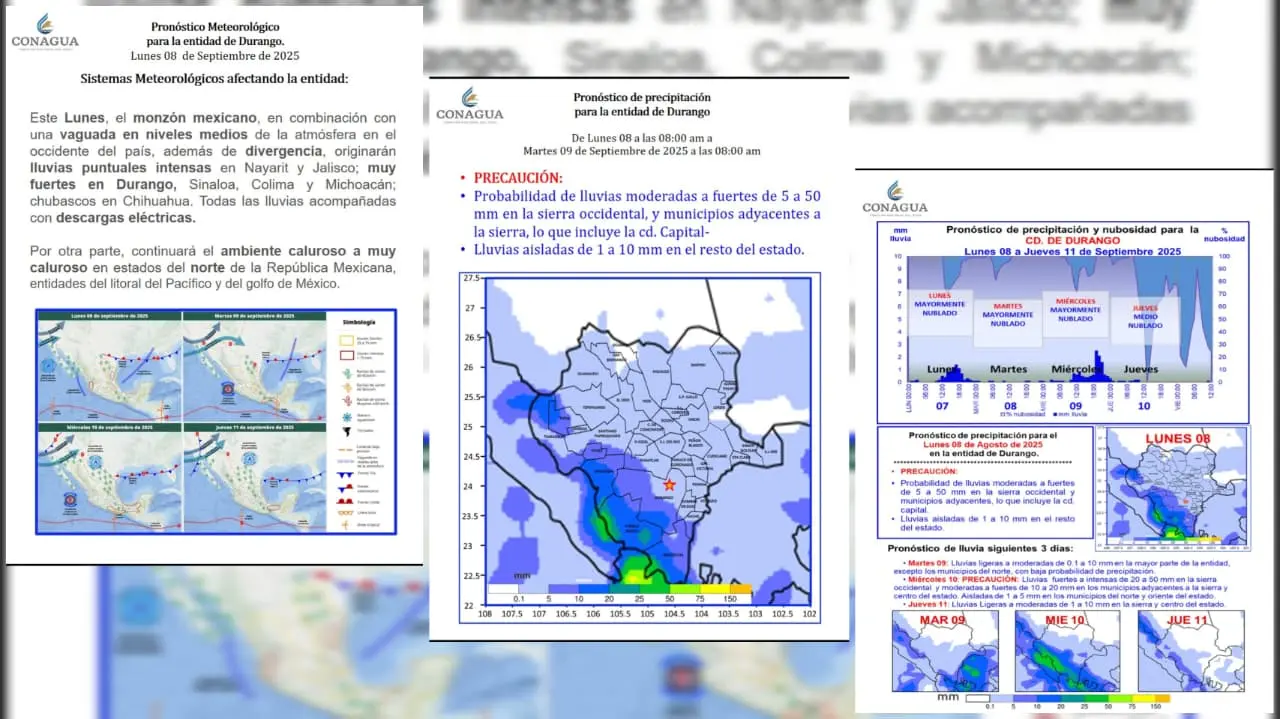Open the Jueves 11 de septiembre synoptic map panel

tap(255, 477)
